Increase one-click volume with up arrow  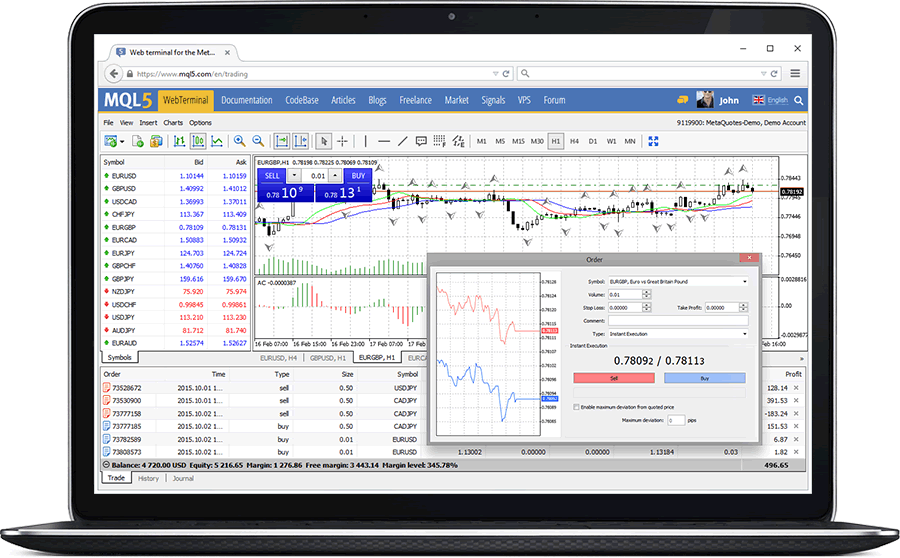pos(335,175)
